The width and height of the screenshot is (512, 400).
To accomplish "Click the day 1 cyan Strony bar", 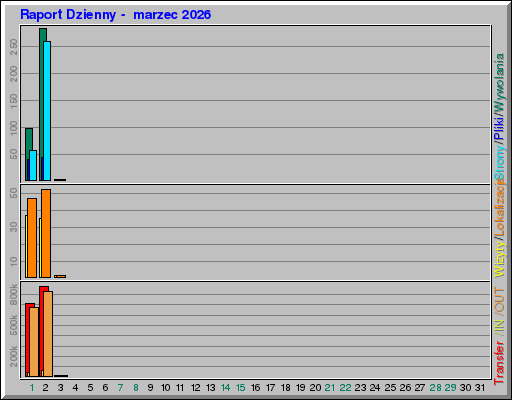I will pyautogui.click(x=33, y=166).
